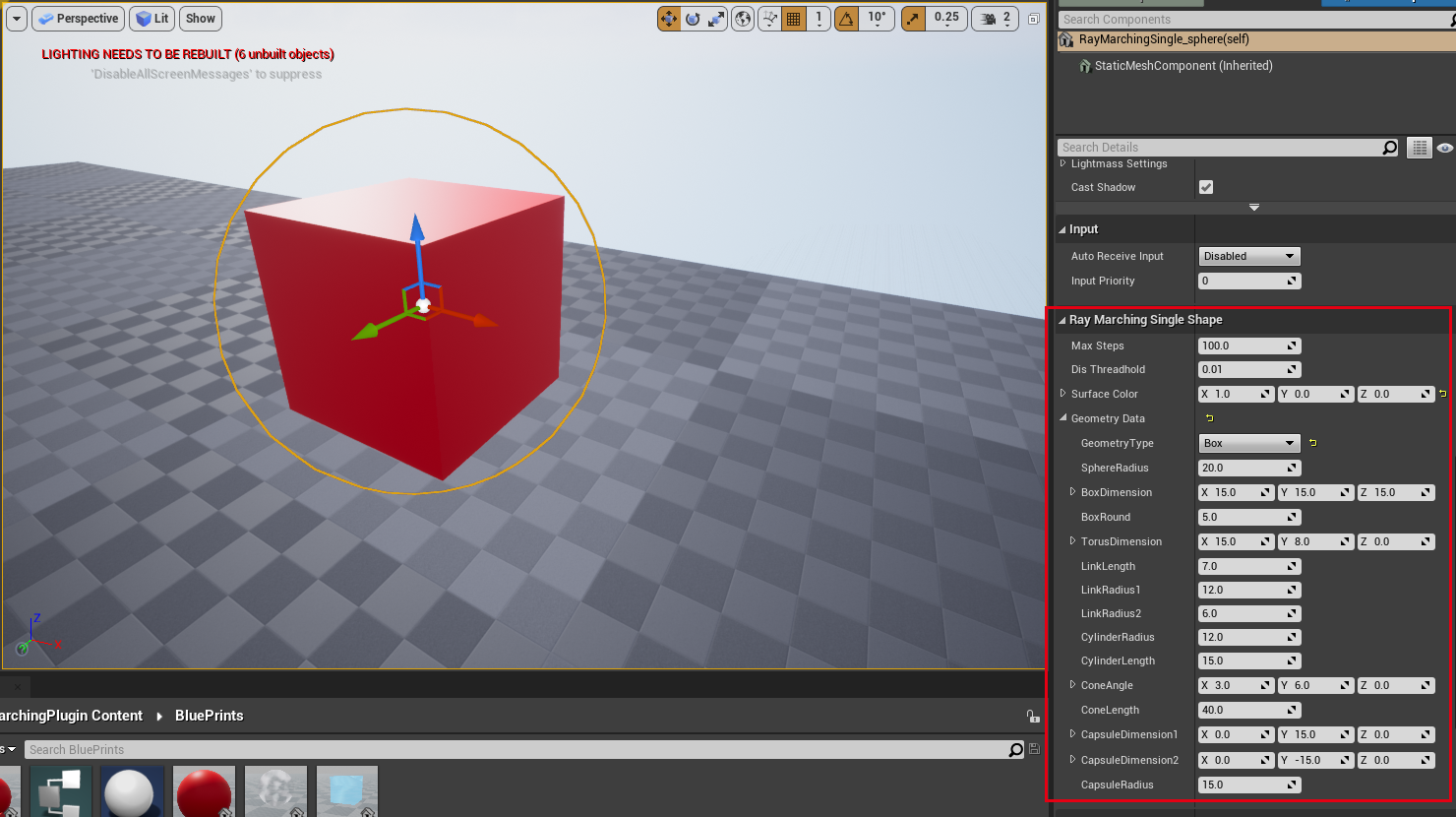
Task: Expand the TorusDimension vector
Action: click(x=1072, y=541)
